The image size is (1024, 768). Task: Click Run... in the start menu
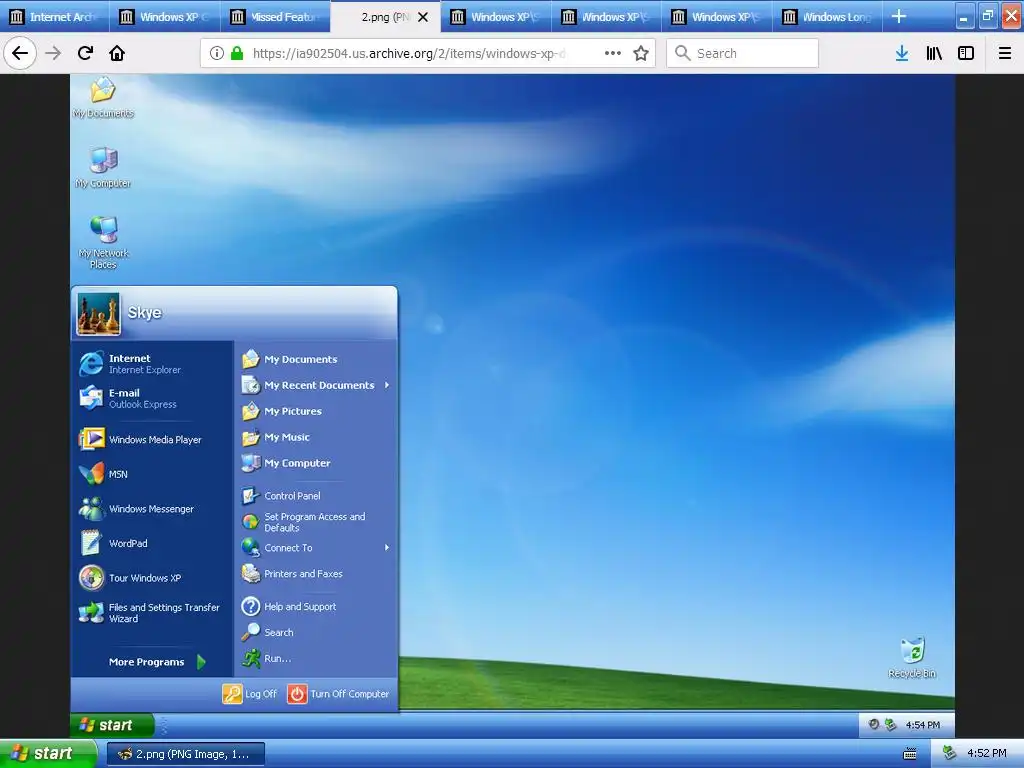(x=316, y=658)
